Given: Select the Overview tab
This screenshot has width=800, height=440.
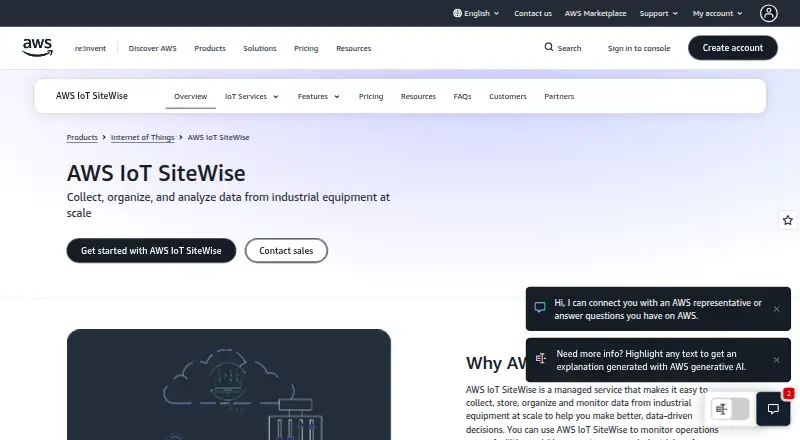Looking at the screenshot, I should (190, 96).
